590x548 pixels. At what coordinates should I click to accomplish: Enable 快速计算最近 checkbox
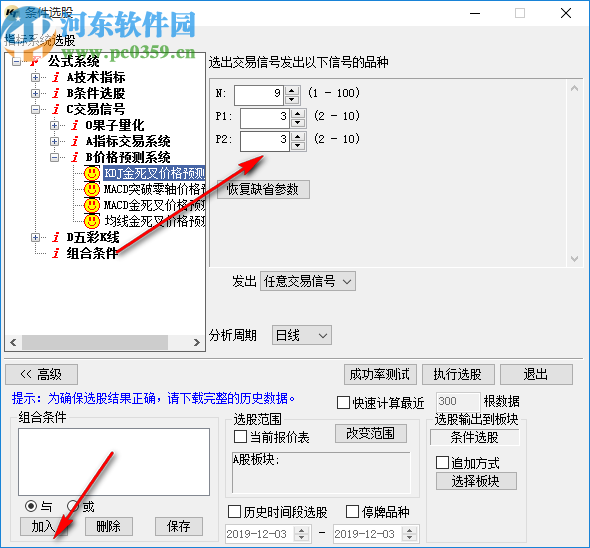pyautogui.click(x=343, y=402)
